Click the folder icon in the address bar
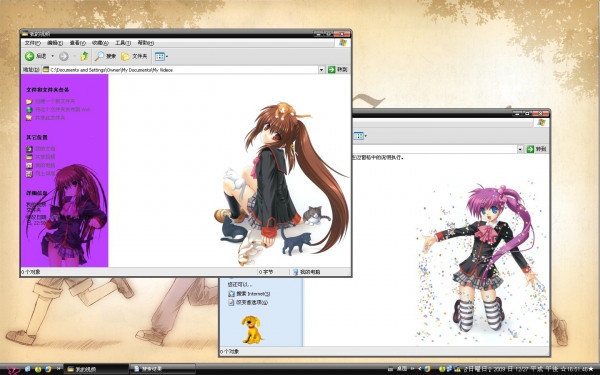This screenshot has height=375, width=600. pos(46,69)
